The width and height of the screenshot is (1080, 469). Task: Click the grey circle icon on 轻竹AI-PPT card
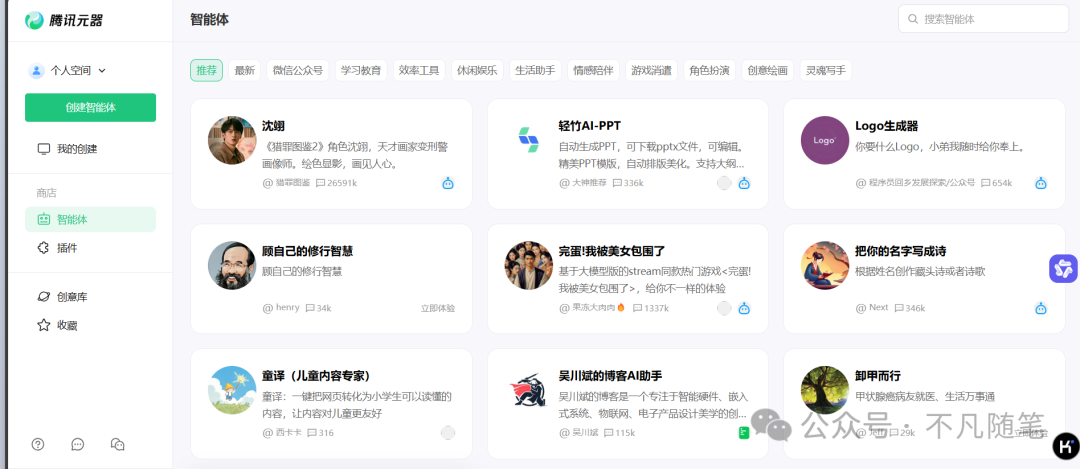tap(724, 183)
